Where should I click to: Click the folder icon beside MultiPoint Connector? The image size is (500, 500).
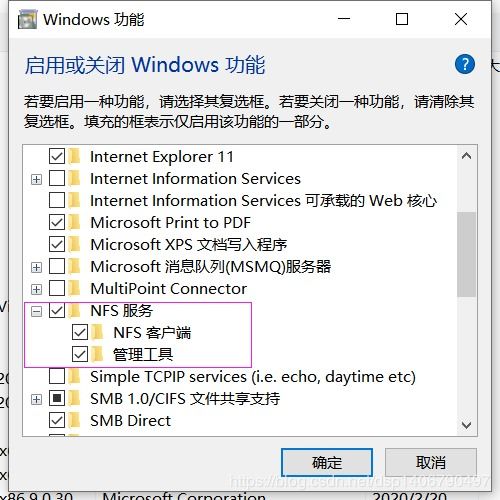tap(75, 288)
